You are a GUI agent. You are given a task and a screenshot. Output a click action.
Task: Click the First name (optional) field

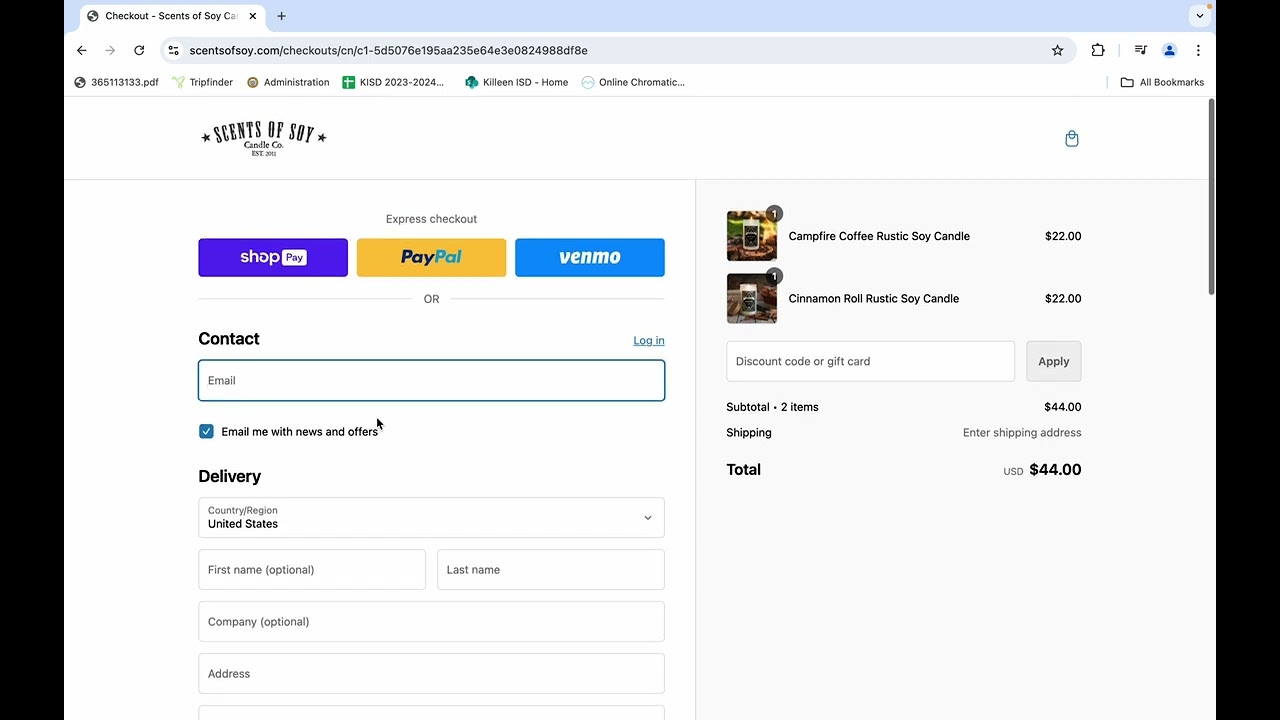(312, 570)
